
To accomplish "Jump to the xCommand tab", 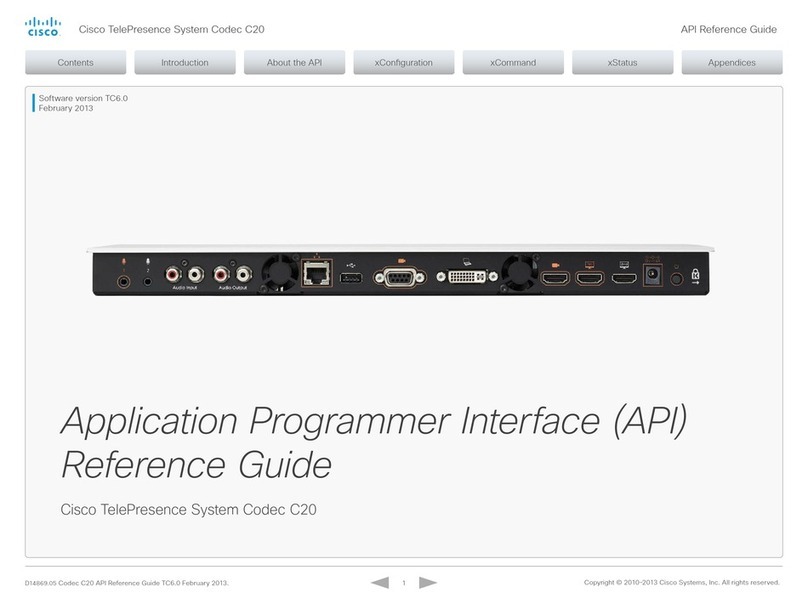I will coord(513,63).
